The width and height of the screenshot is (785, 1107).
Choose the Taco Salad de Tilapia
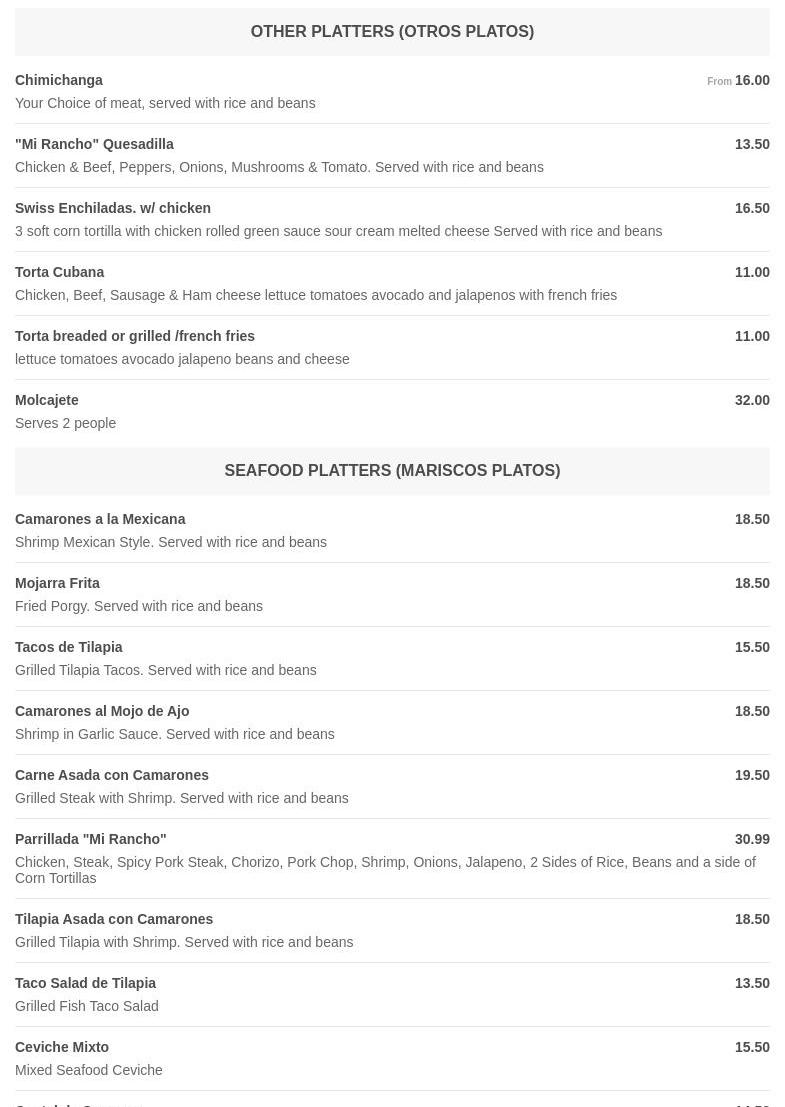point(86,983)
